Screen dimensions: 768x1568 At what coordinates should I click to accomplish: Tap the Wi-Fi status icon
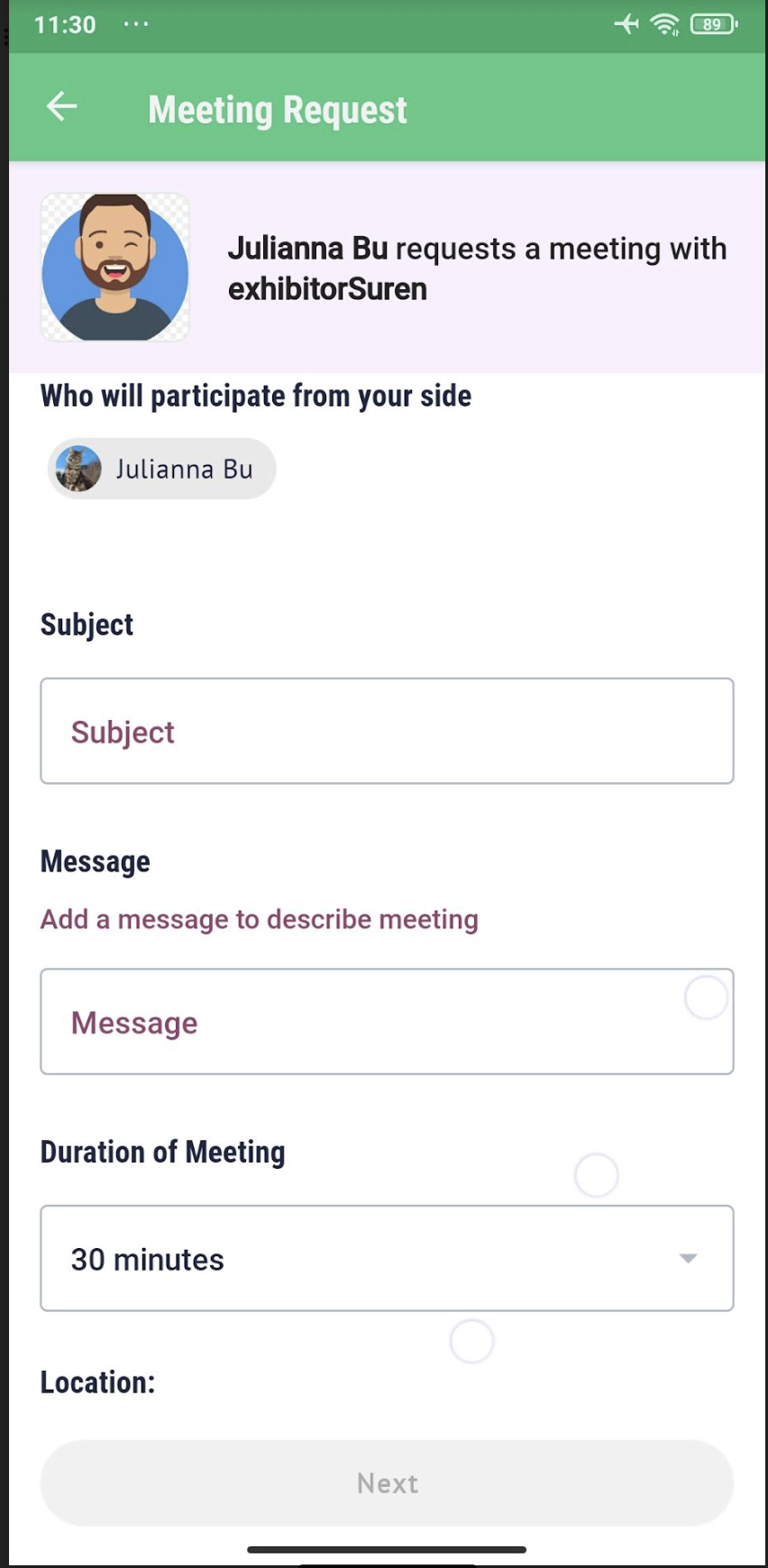coord(665,24)
